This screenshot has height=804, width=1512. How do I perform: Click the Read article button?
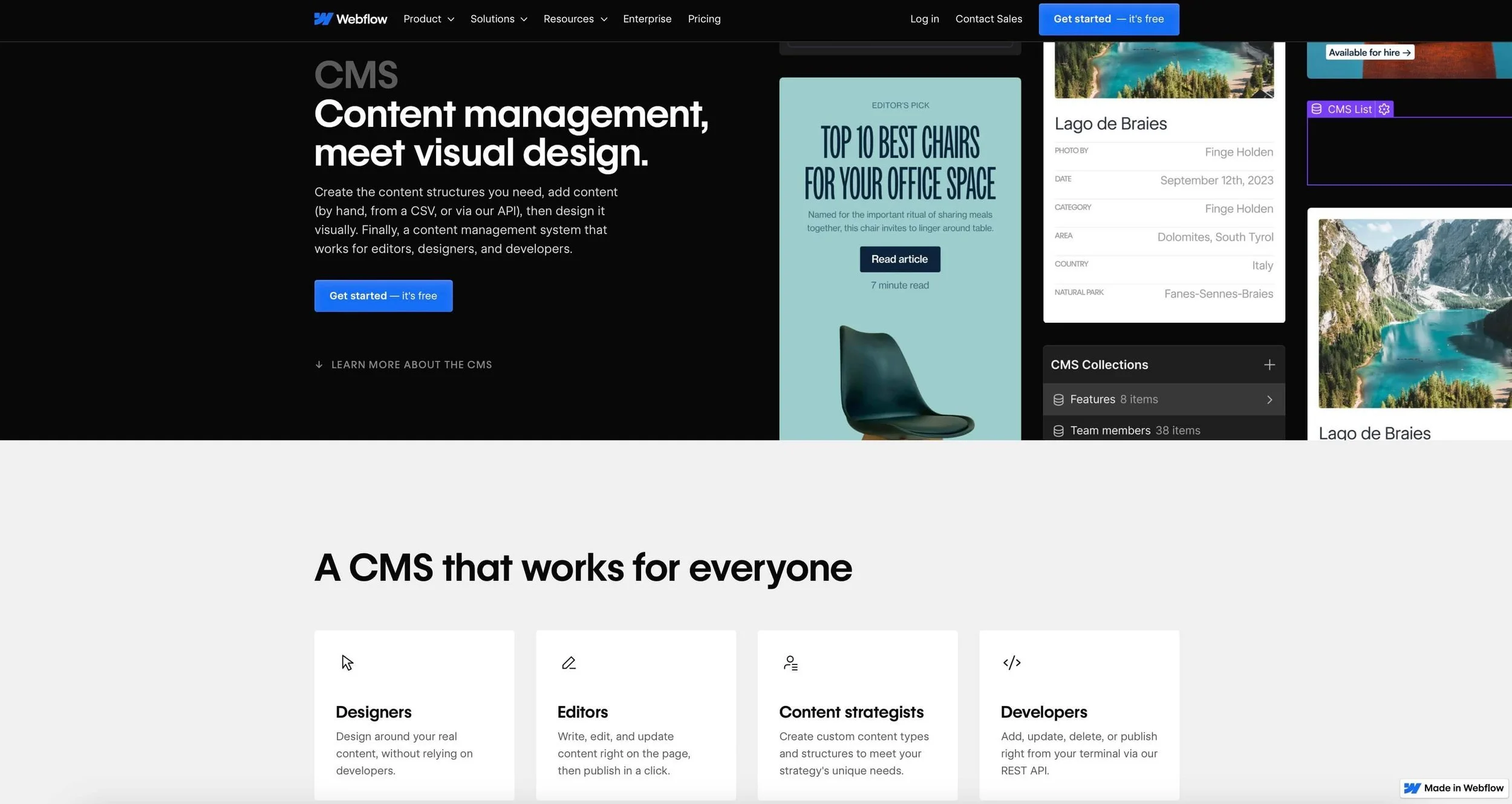pyautogui.click(x=899, y=259)
